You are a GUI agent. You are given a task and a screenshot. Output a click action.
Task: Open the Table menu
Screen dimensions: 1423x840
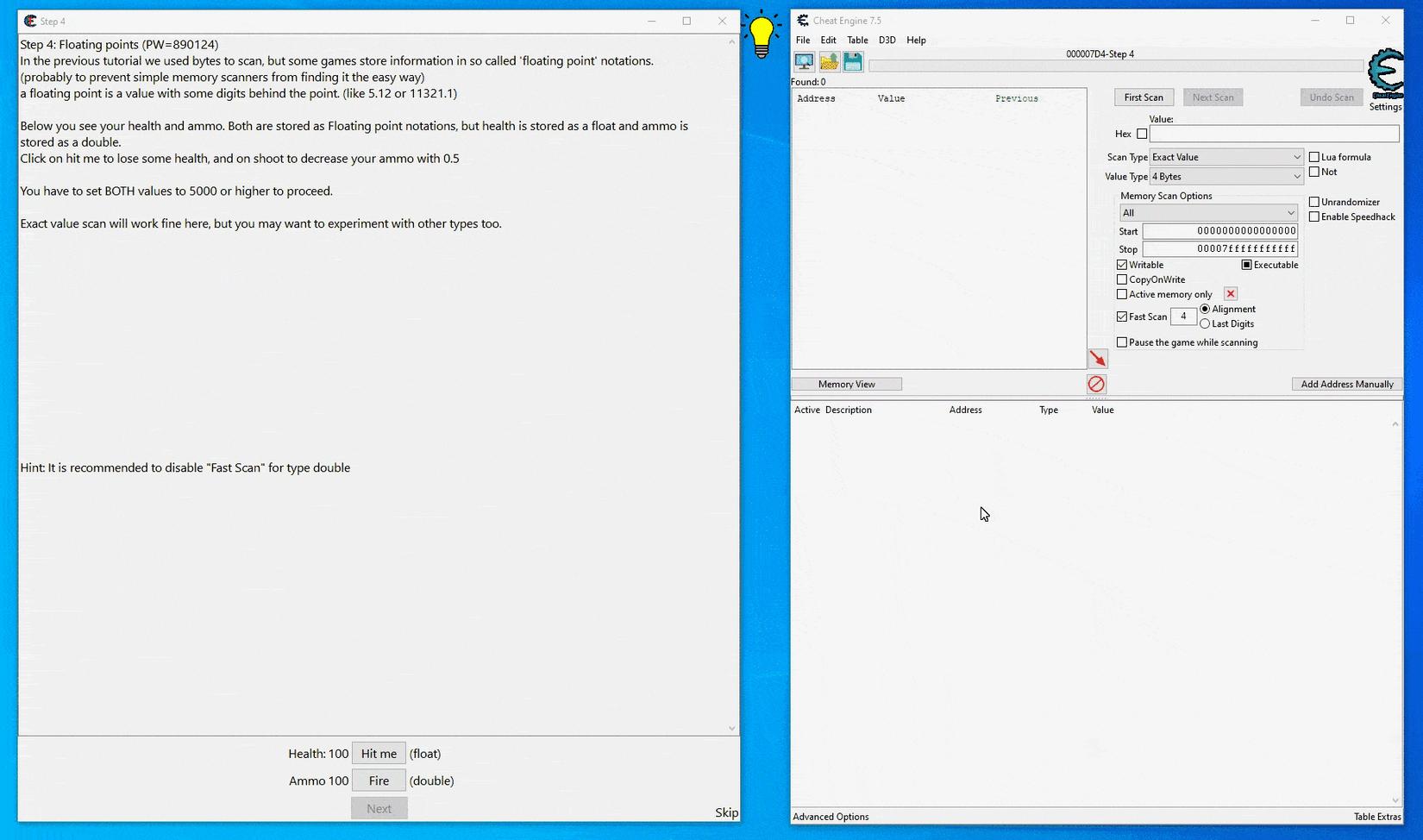pos(857,40)
